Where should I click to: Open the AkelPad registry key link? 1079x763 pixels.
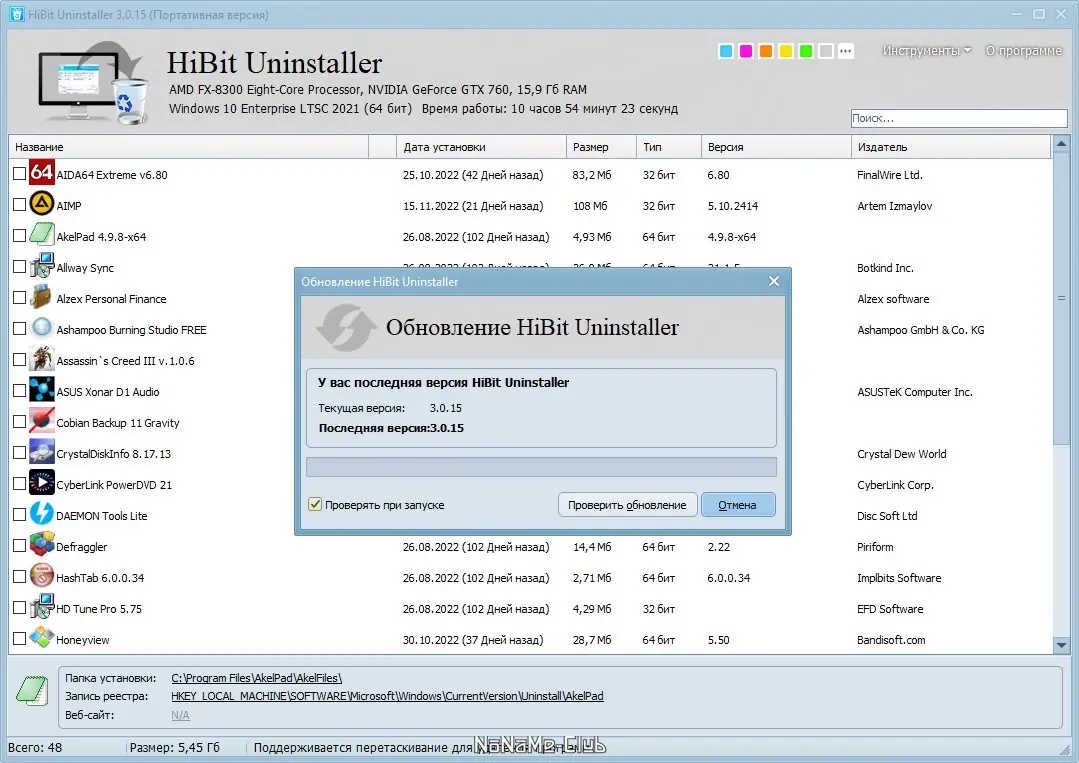click(x=387, y=696)
